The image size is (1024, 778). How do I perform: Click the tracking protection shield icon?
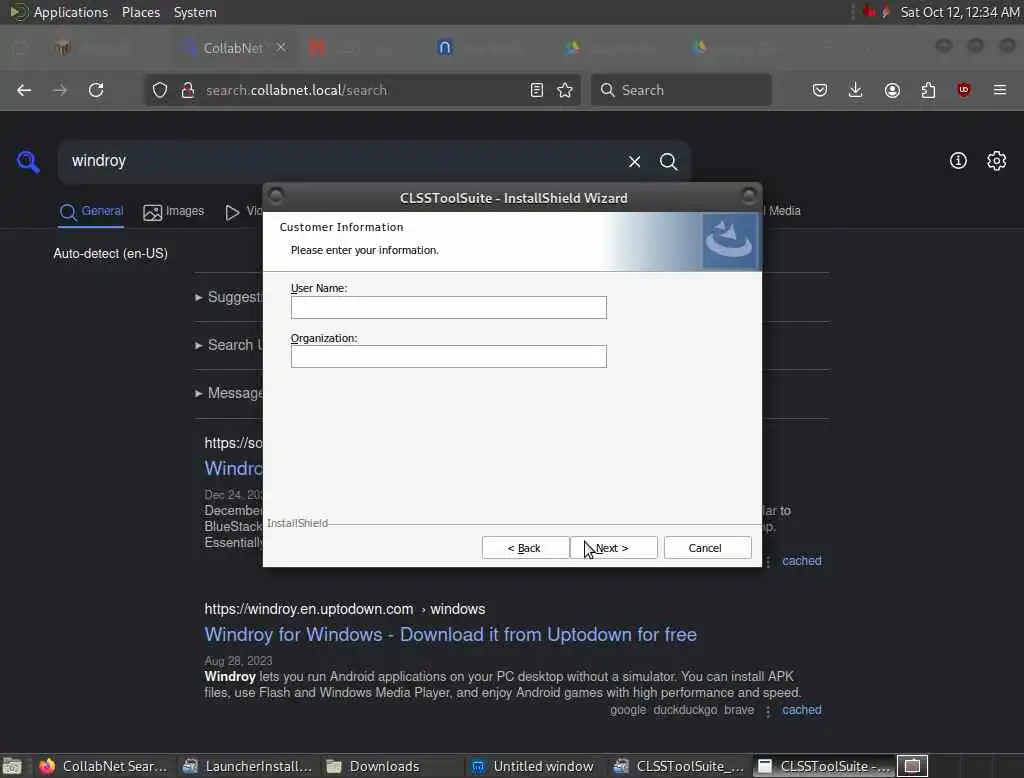point(160,90)
